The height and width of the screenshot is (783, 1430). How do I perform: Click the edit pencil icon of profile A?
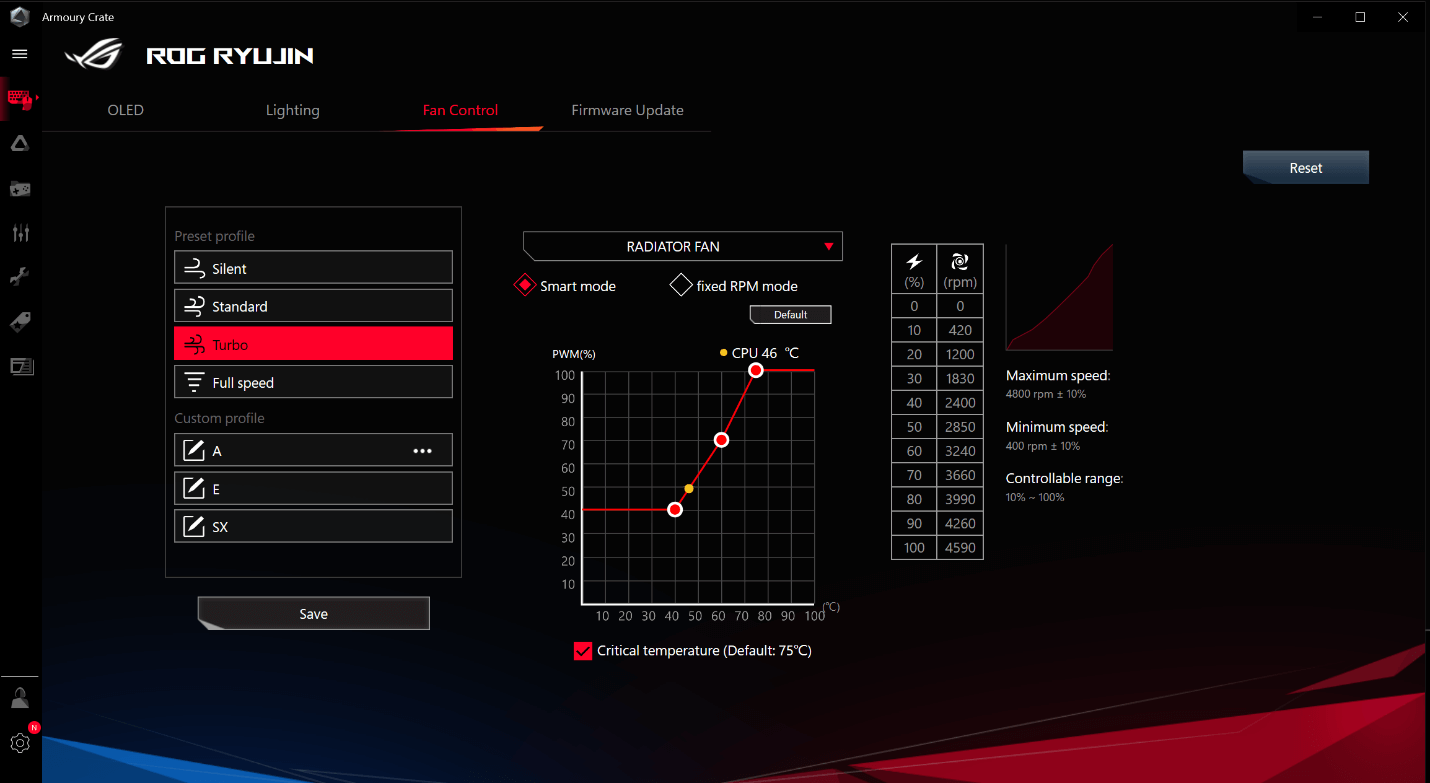(193, 451)
